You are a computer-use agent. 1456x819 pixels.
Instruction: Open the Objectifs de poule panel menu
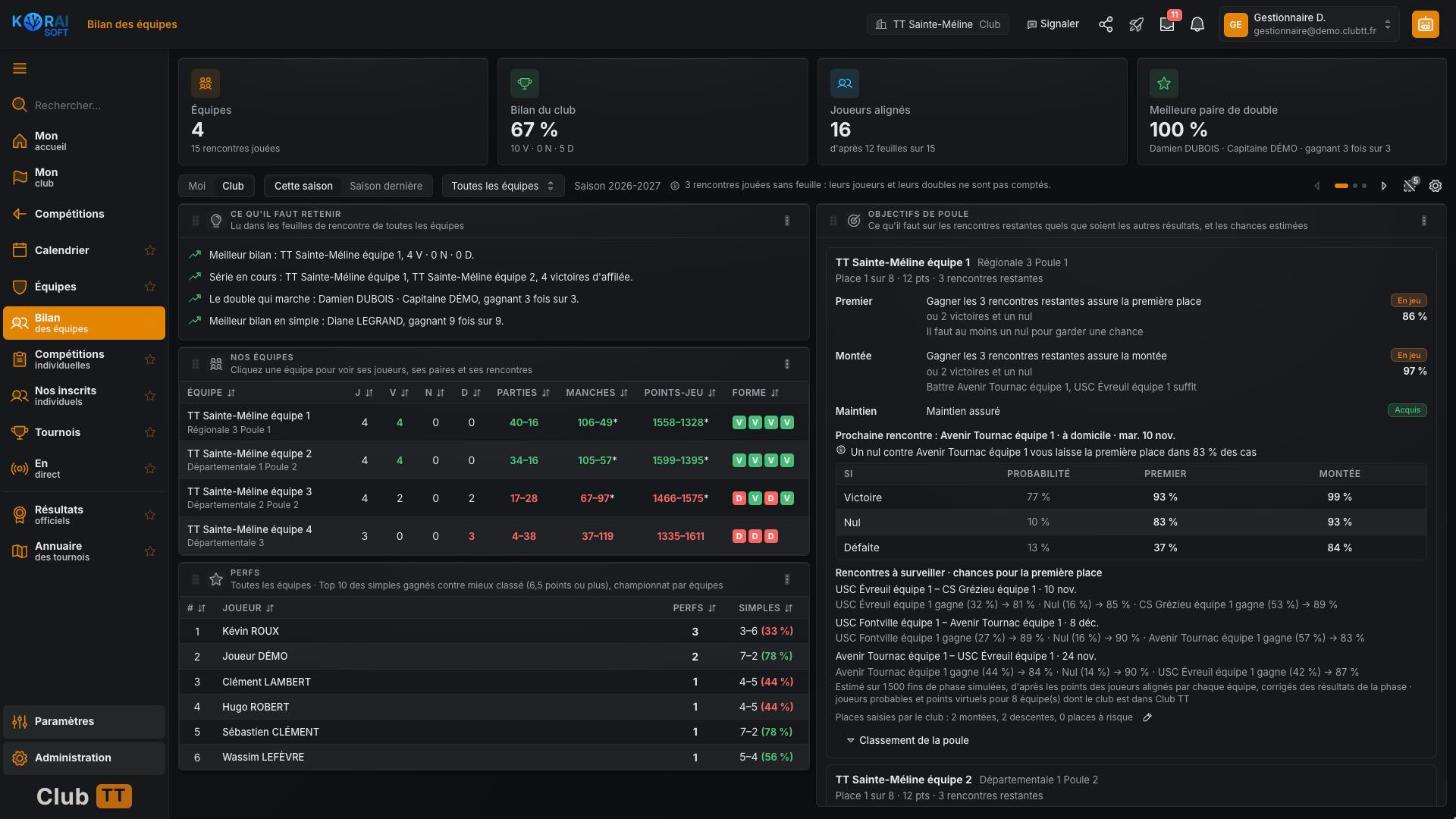1424,221
